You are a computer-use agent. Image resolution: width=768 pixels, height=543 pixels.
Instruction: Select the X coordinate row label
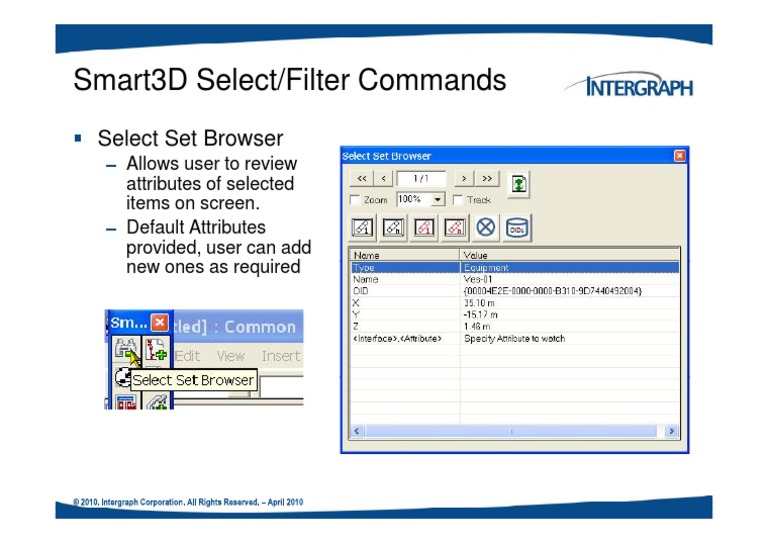pos(356,303)
